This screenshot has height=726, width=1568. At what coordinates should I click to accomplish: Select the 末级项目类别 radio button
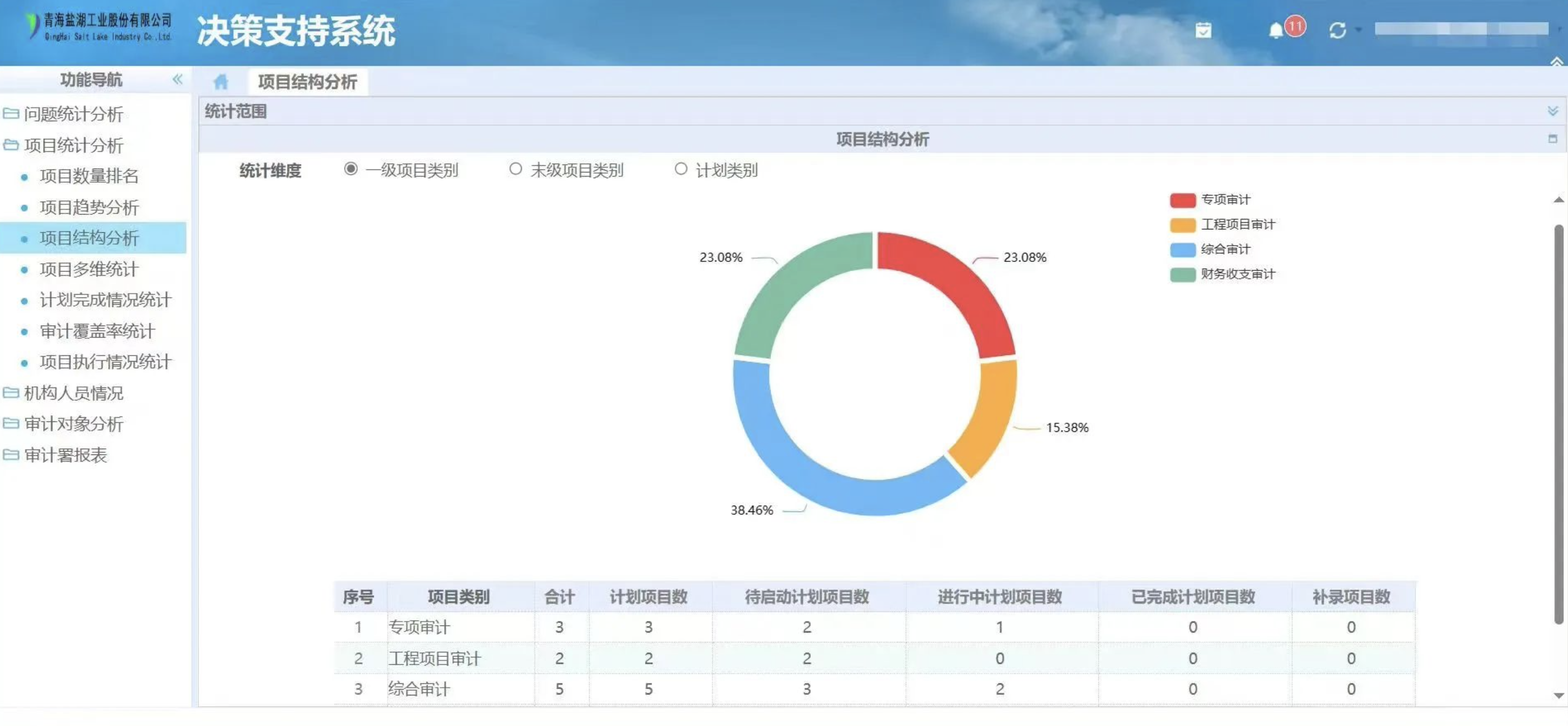(516, 169)
